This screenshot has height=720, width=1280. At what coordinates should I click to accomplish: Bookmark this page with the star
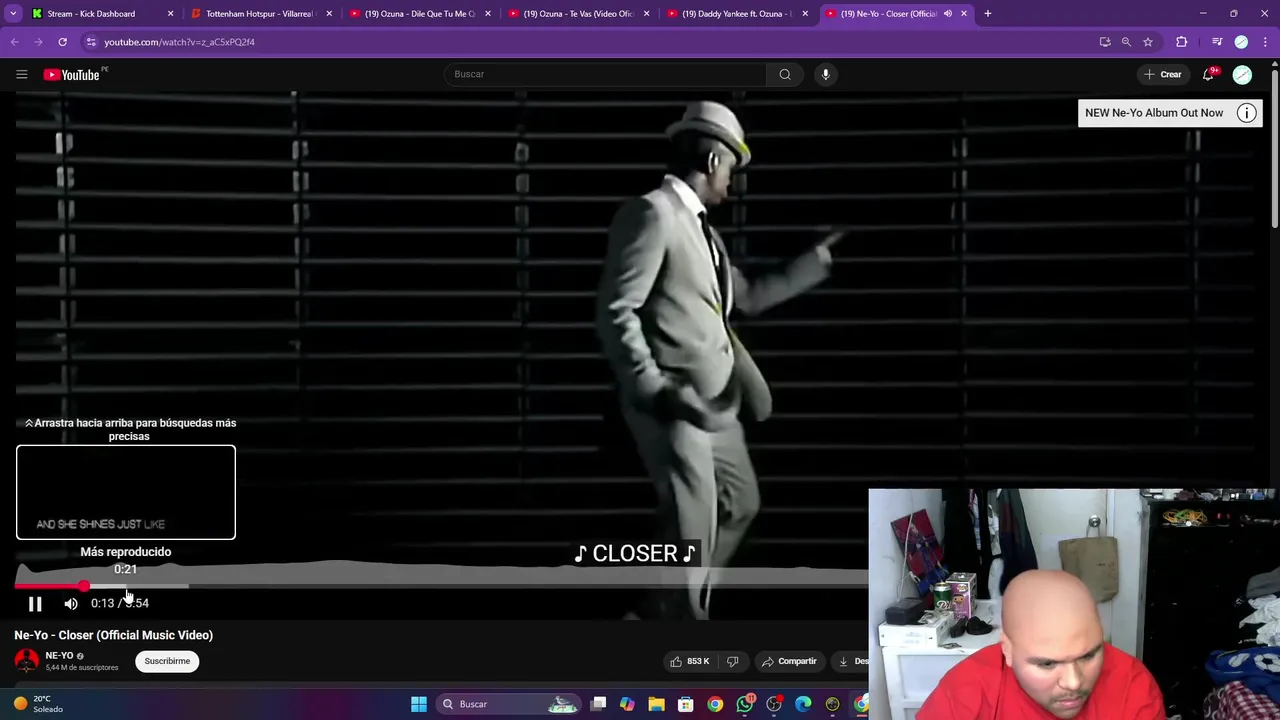pos(1148,42)
